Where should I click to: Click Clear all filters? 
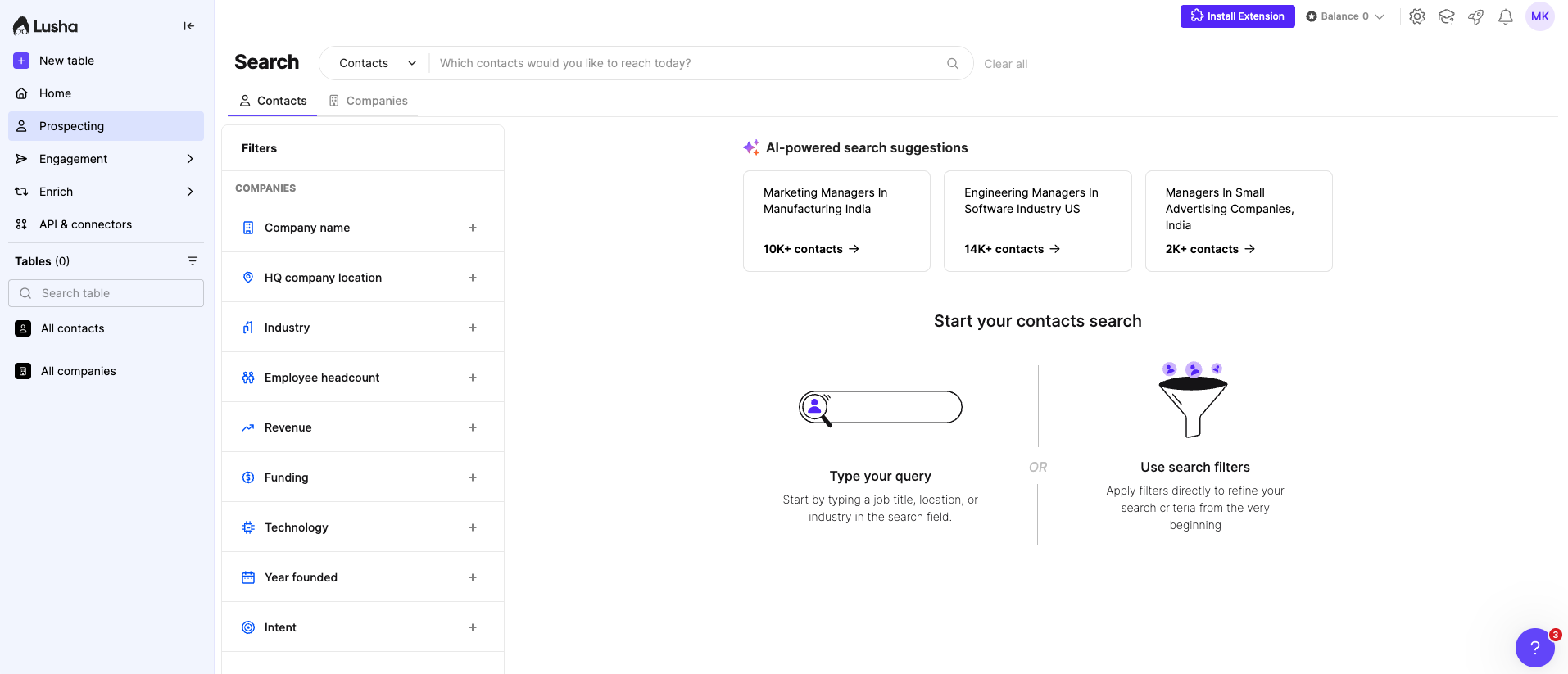click(x=1005, y=64)
